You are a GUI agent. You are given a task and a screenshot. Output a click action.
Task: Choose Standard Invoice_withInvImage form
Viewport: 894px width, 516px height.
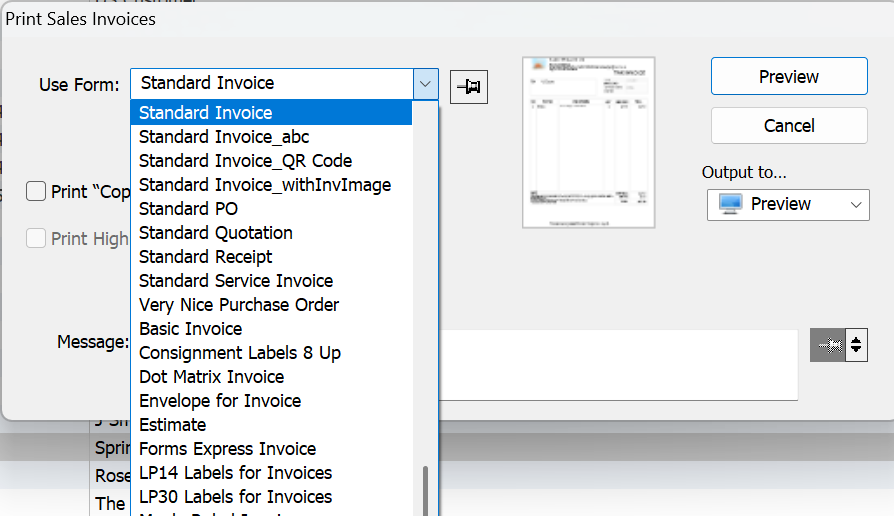point(271,185)
